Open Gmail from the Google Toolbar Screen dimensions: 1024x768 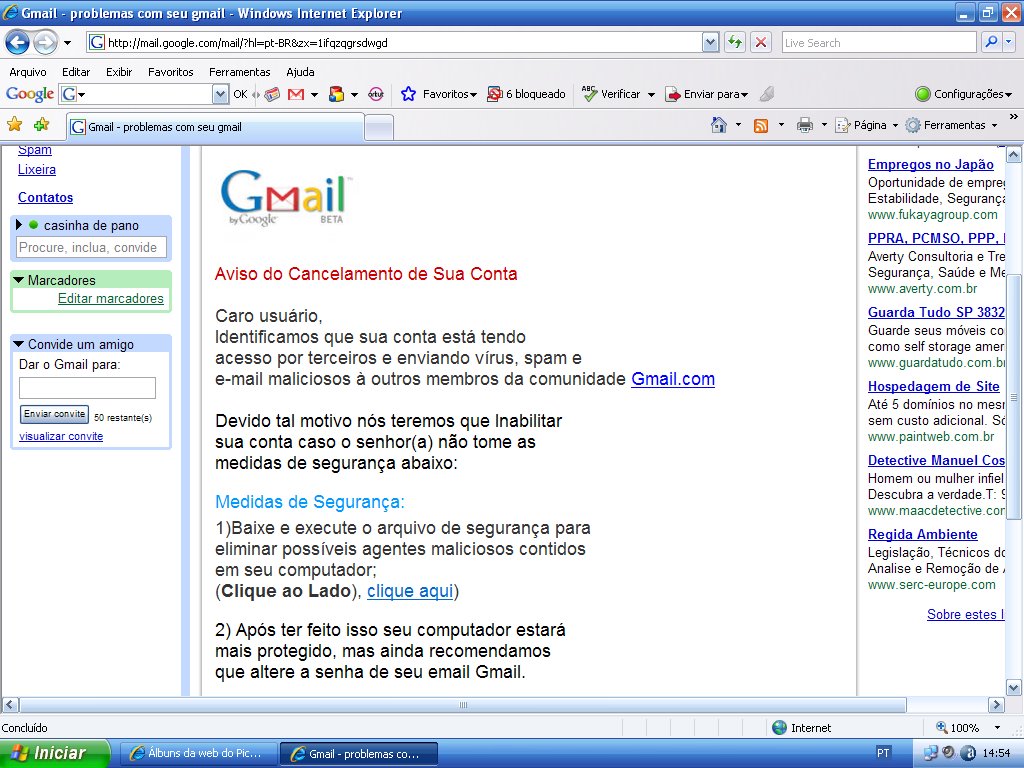pyautogui.click(x=297, y=94)
